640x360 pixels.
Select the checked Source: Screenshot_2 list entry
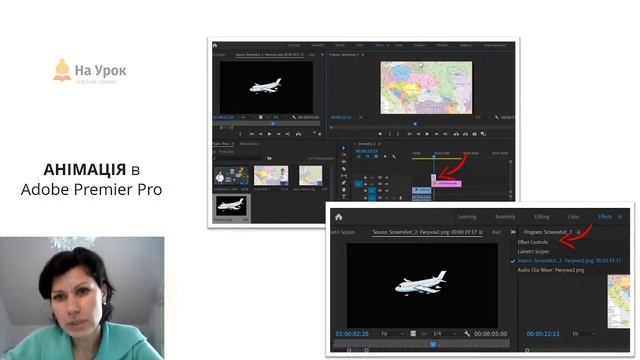tap(569, 260)
